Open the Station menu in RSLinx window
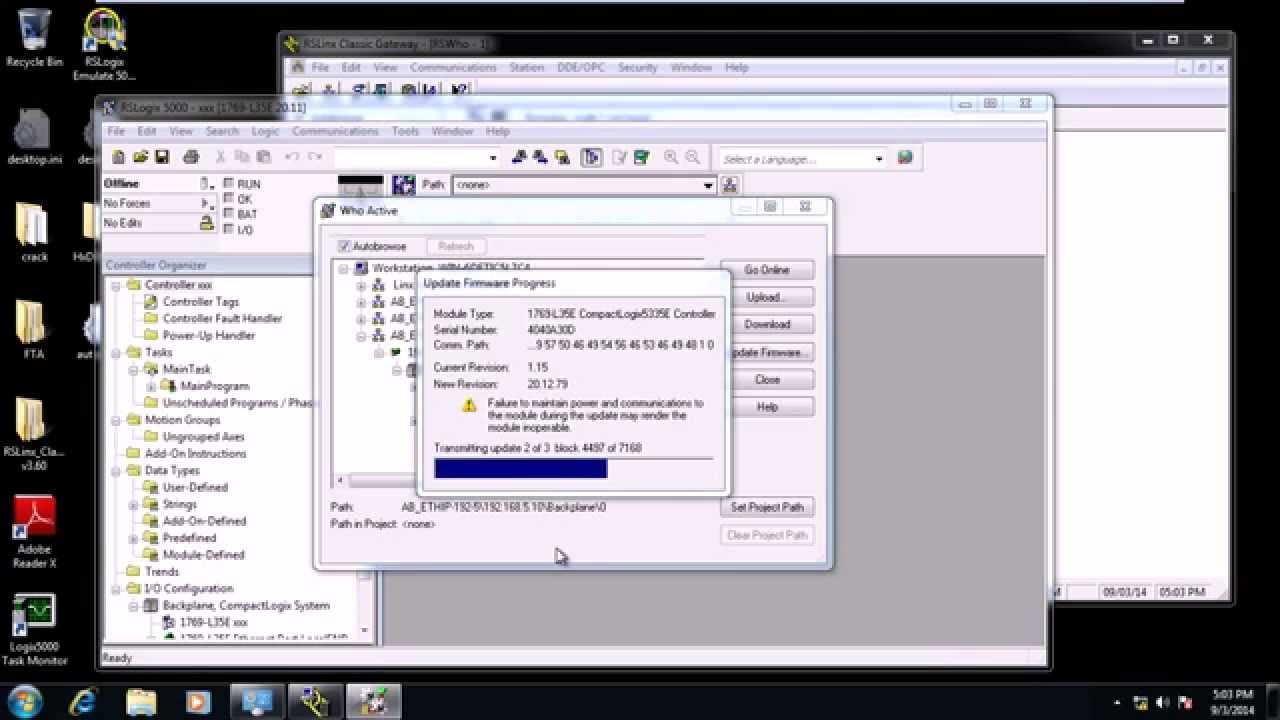This screenshot has width=1280, height=720. (526, 67)
